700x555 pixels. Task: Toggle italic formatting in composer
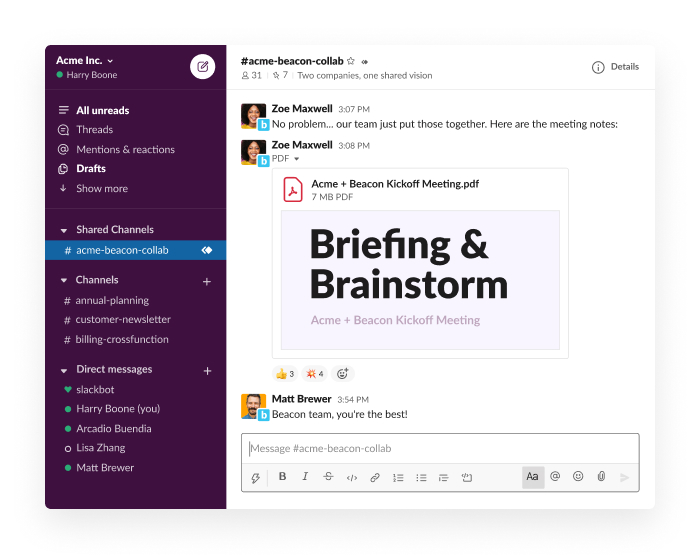pos(305,477)
